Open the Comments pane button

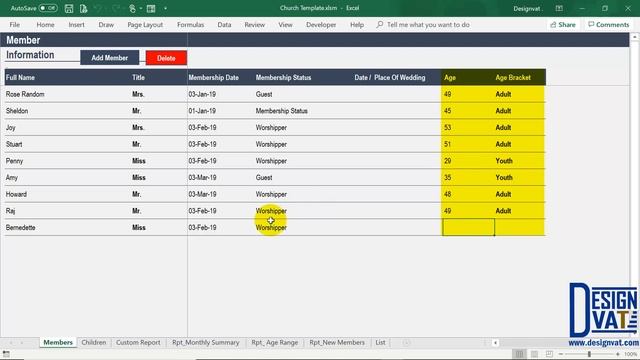point(609,24)
